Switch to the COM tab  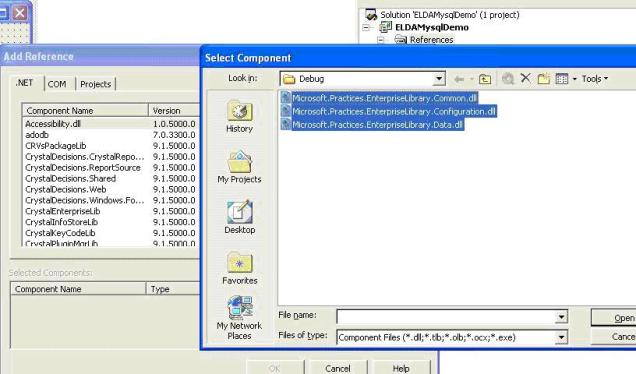pyautogui.click(x=57, y=84)
